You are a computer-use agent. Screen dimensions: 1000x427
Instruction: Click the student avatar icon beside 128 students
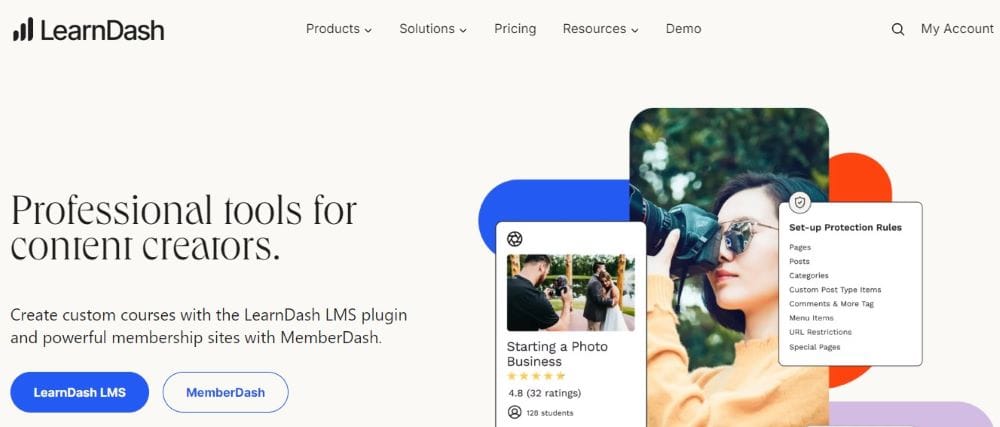coord(514,412)
